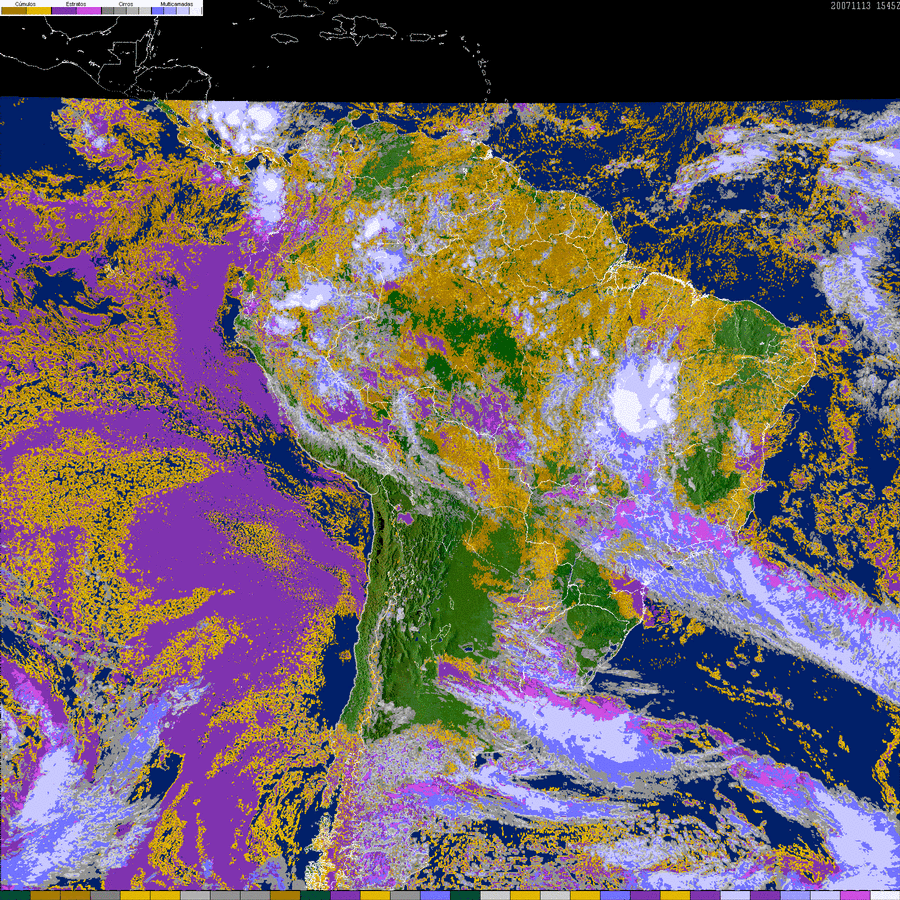Screen dimensions: 900x900
Task: Click the 'Cúmulos' legend label
Action: 25,4
